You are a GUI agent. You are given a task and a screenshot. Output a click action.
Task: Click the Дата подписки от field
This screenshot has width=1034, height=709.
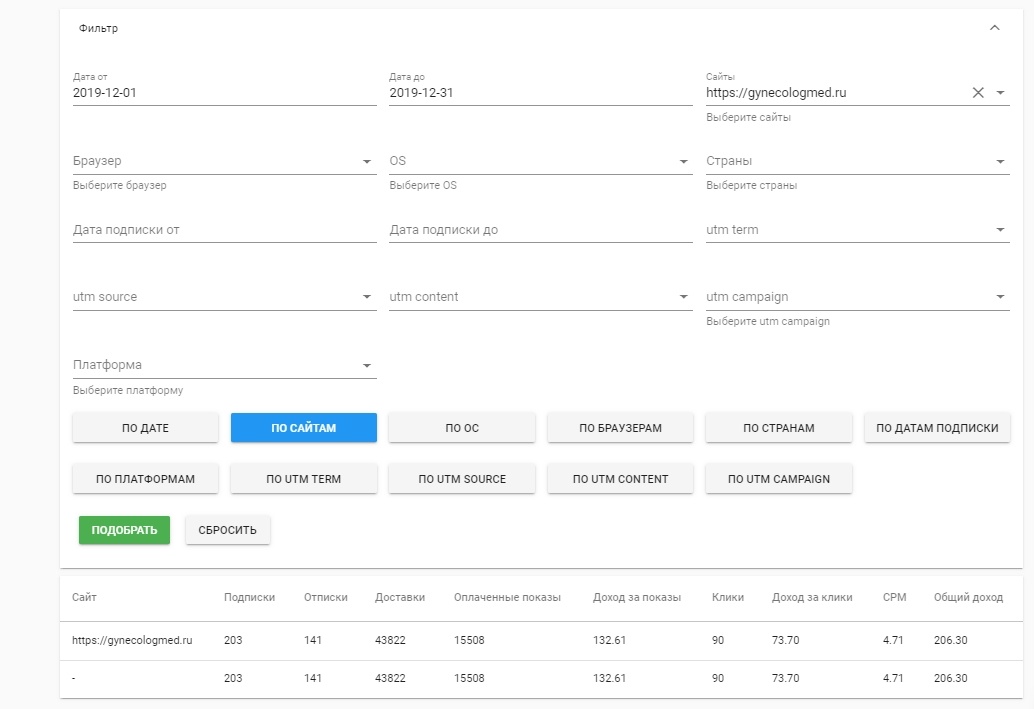[x=224, y=230]
